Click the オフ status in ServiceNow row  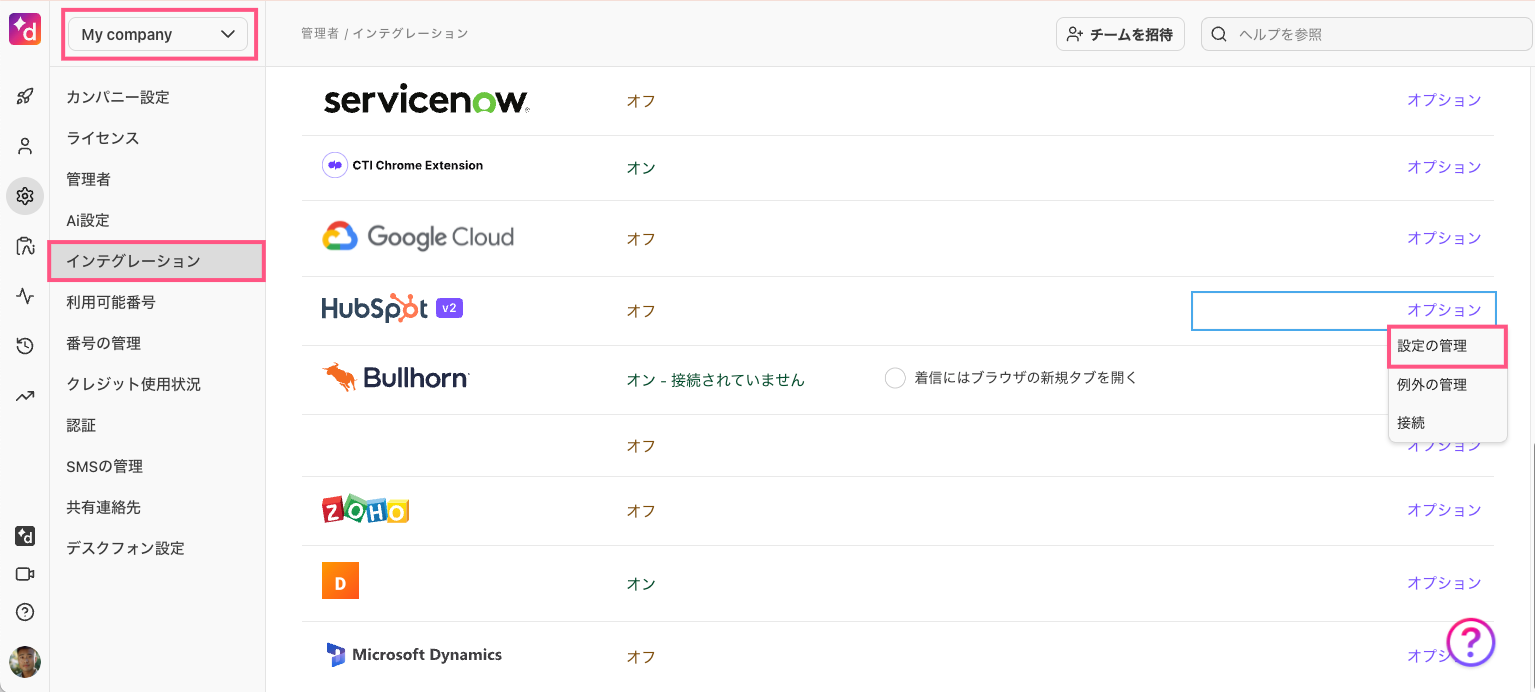point(641,101)
